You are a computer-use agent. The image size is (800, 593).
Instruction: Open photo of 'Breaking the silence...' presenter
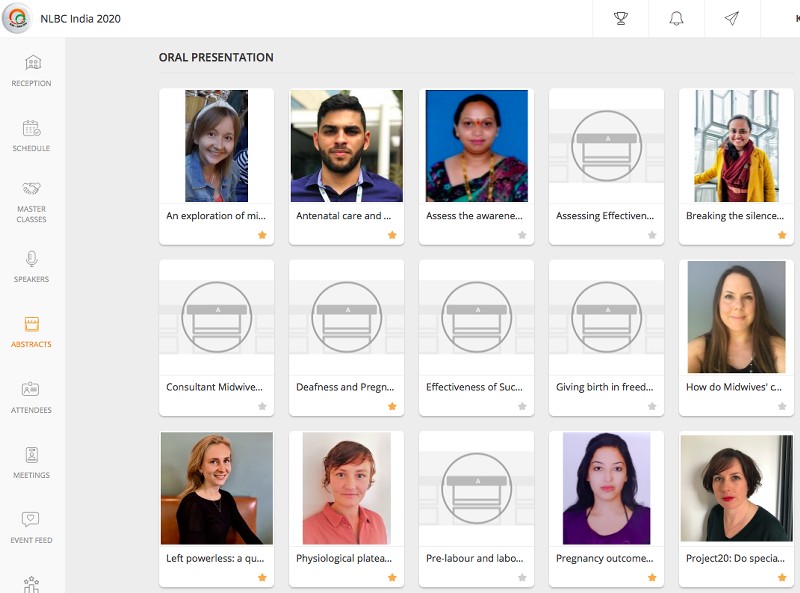tap(736, 146)
